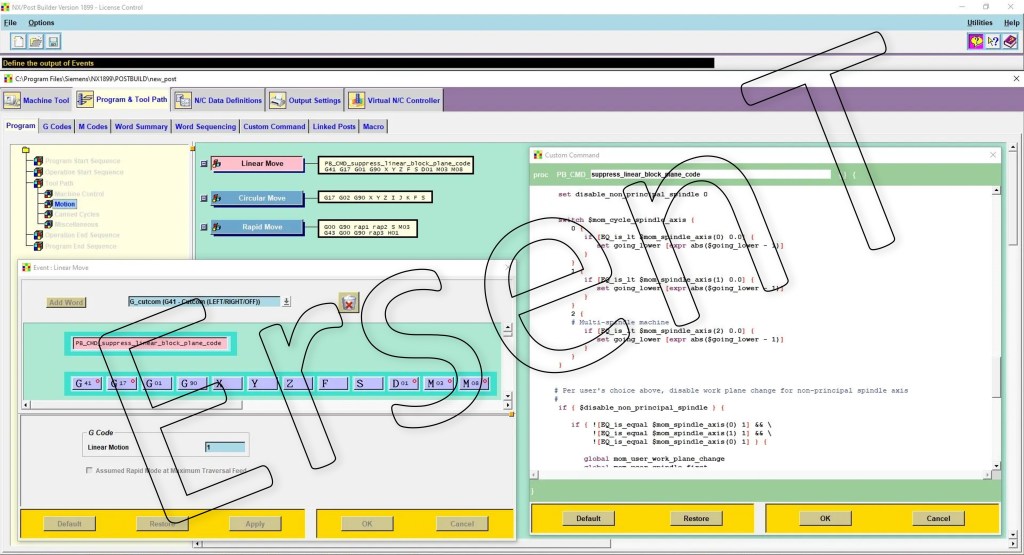This screenshot has width=1024, height=555.
Task: Collapse the Rapid Move event block
Action: (204, 228)
